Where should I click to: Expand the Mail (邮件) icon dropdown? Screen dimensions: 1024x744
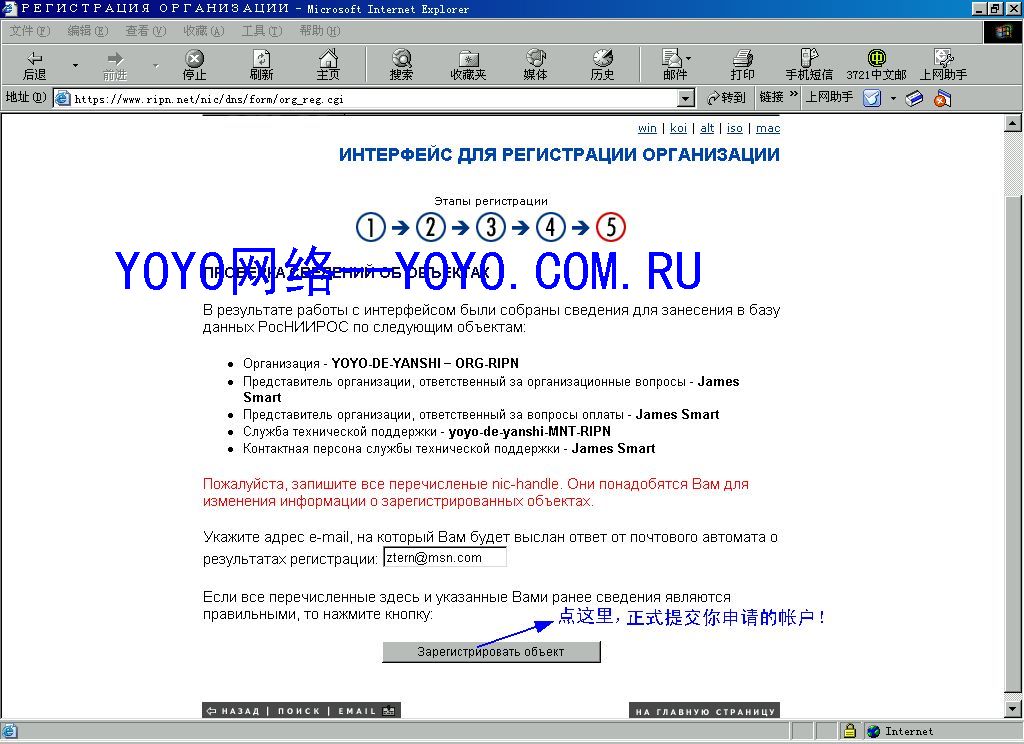click(688, 59)
